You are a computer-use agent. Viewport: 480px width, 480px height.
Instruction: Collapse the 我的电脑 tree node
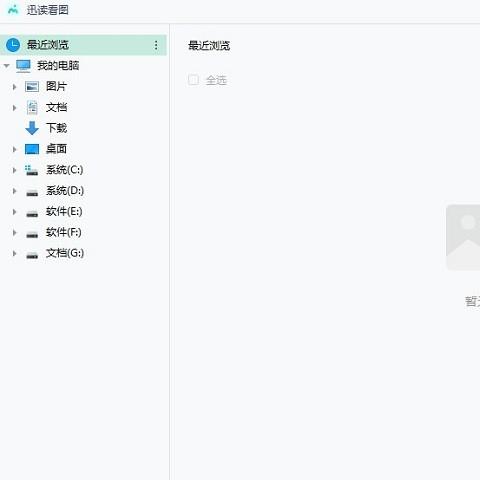(x=6, y=66)
